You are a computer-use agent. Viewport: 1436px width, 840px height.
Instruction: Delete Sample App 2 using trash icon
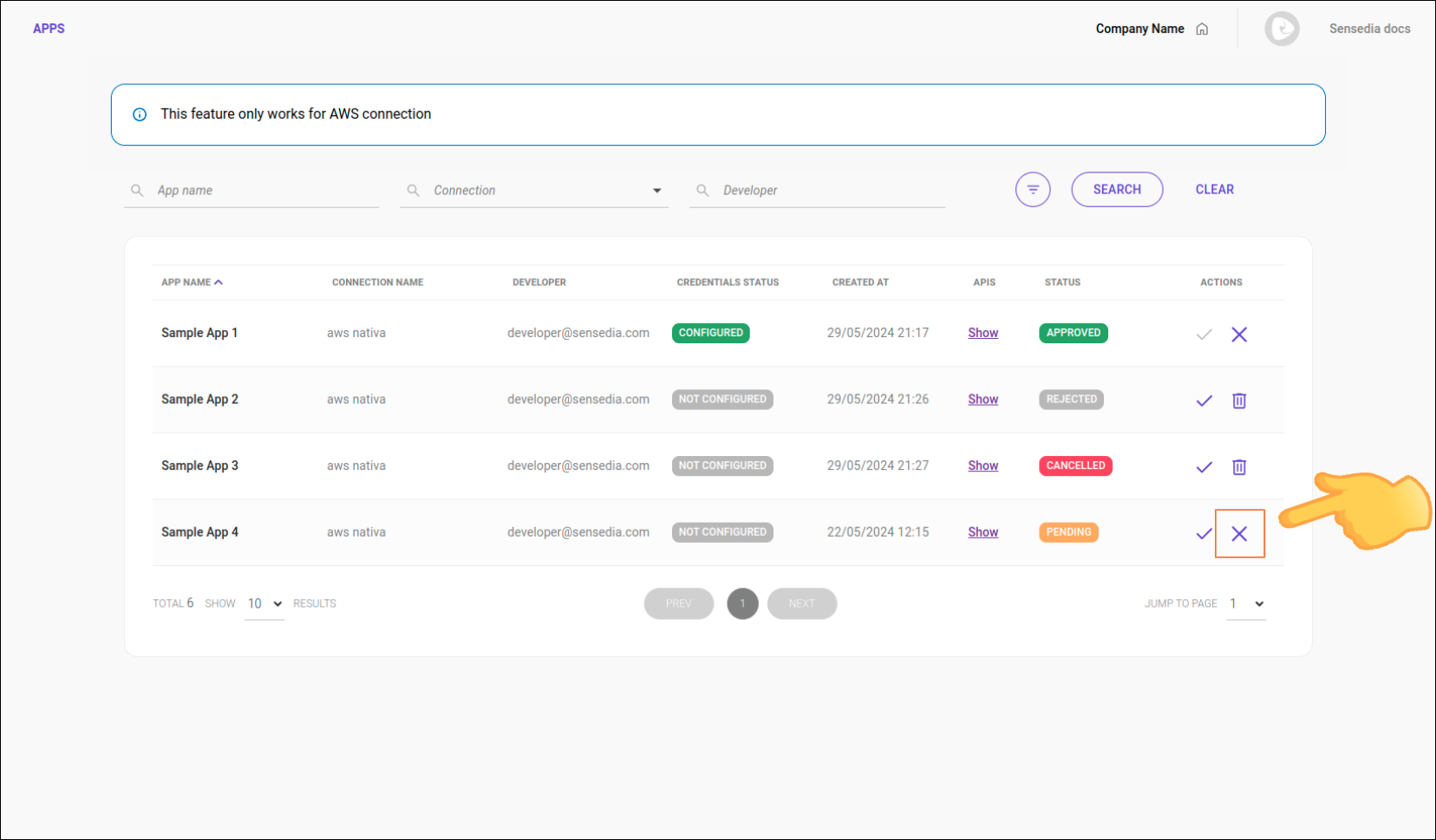[x=1239, y=400]
